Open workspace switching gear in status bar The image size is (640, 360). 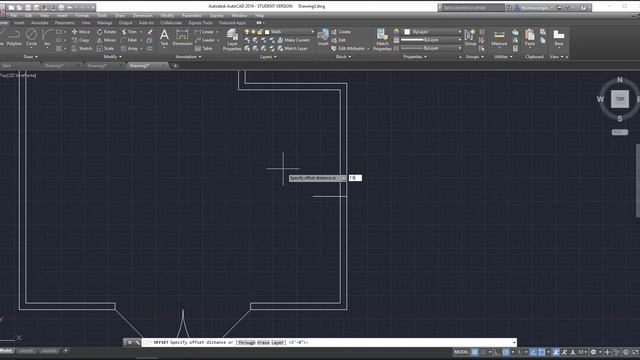[x=593, y=352]
